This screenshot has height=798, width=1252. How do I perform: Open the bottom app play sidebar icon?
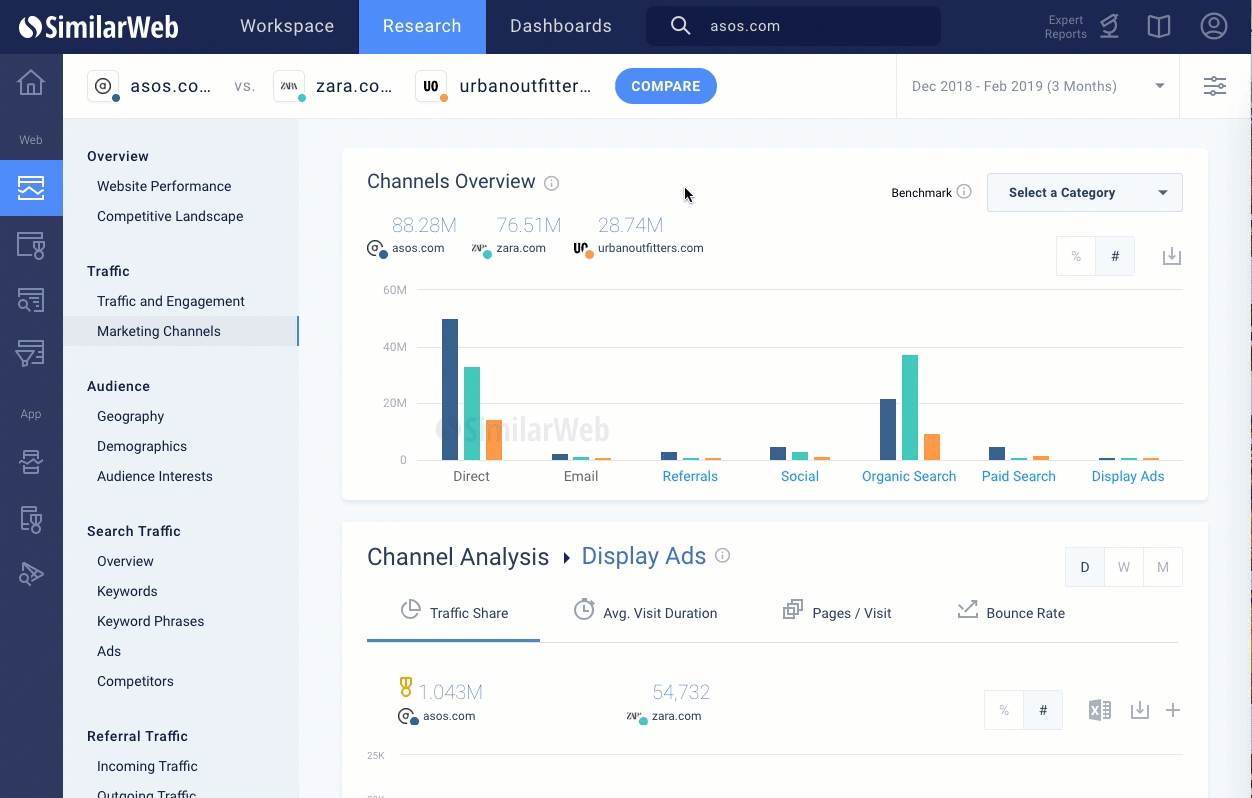coord(31,574)
